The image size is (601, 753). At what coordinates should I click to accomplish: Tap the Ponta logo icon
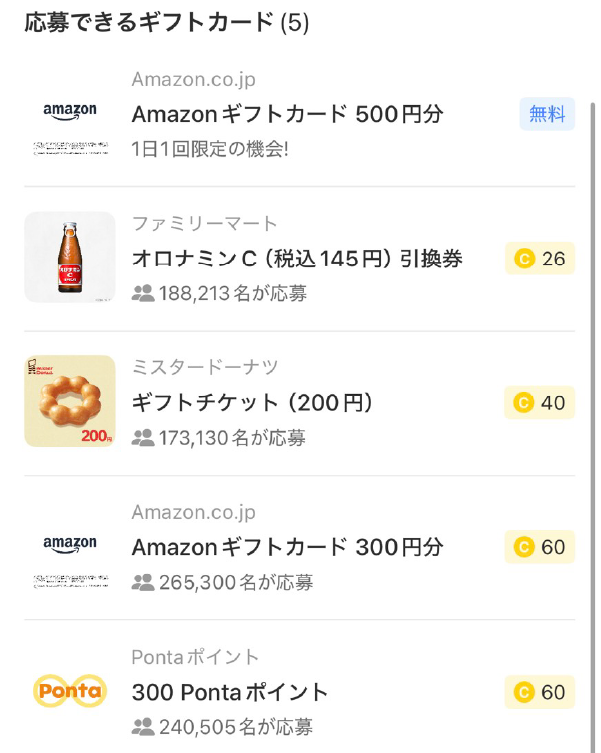pyautogui.click(x=70, y=690)
